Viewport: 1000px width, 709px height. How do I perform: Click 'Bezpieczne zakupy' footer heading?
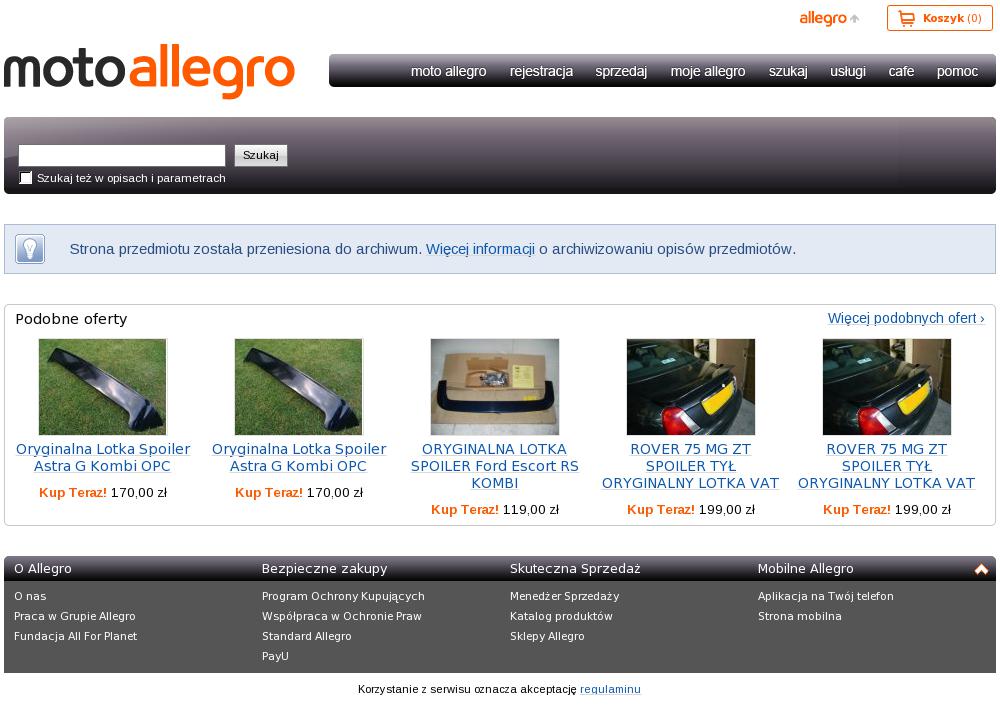325,568
